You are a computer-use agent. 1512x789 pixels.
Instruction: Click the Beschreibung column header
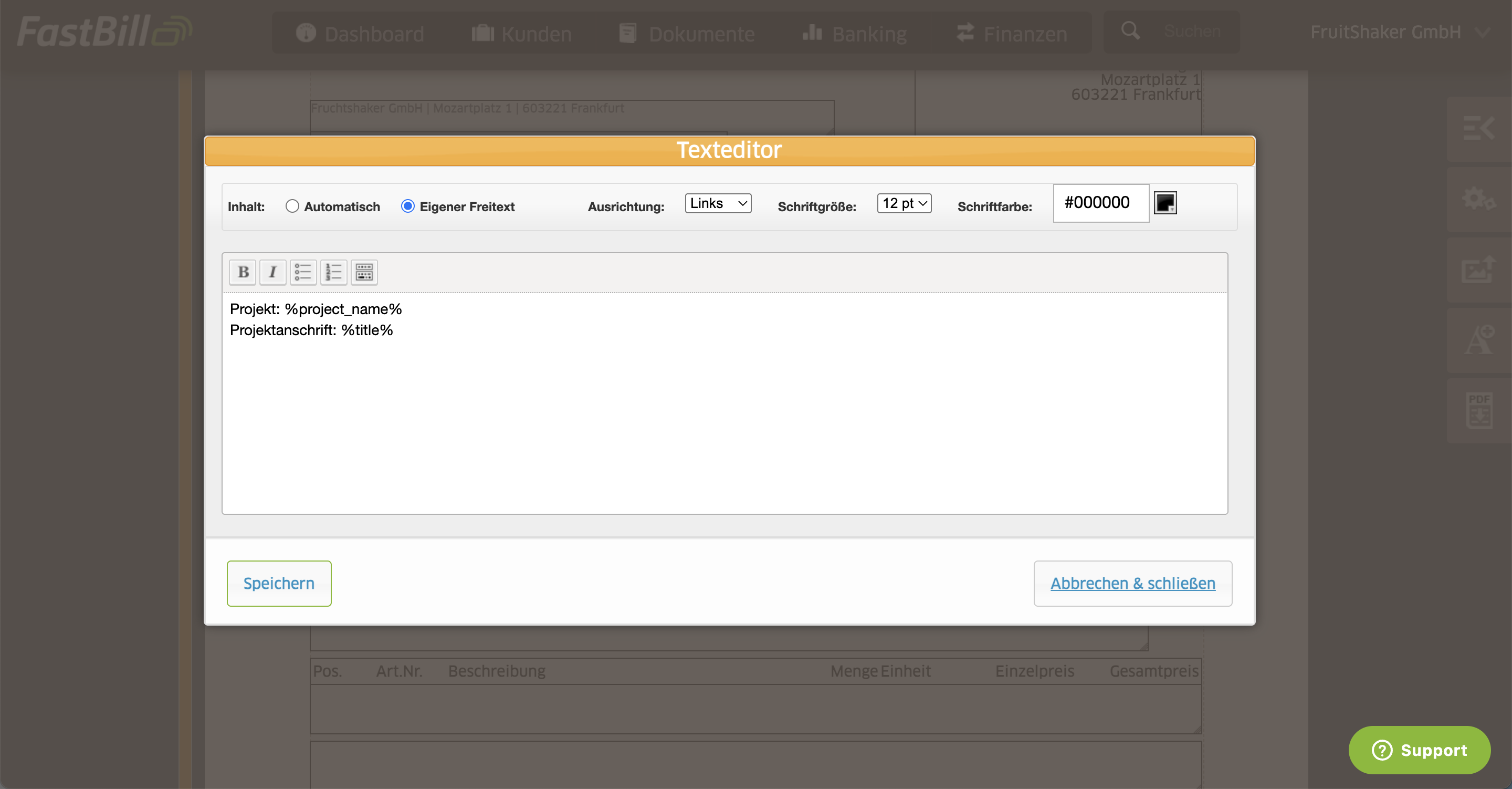coord(497,671)
